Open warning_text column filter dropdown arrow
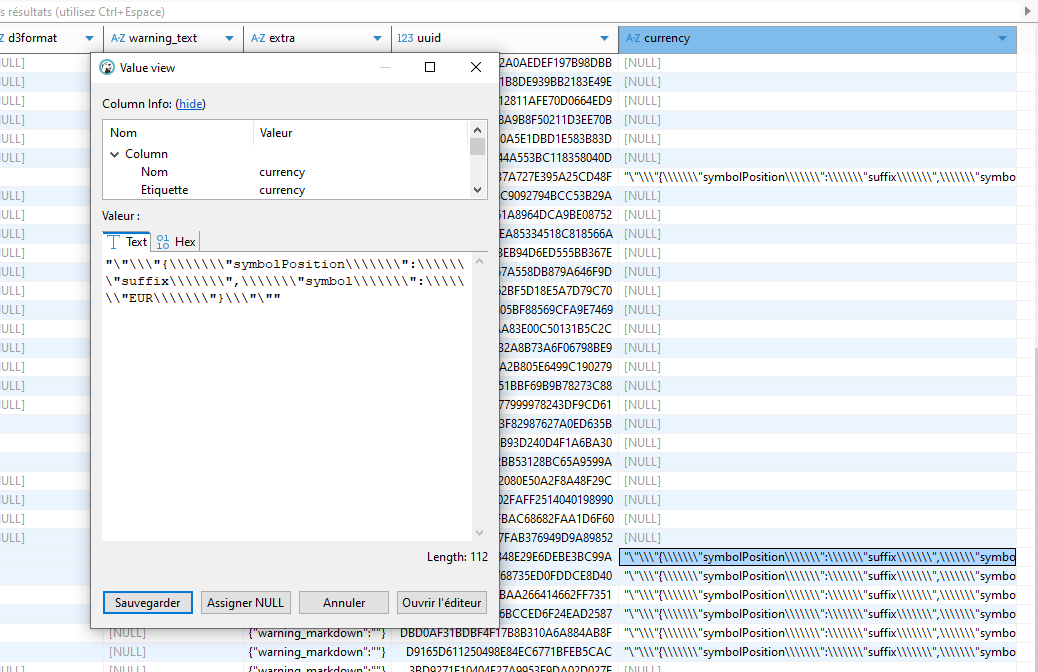 [229, 38]
